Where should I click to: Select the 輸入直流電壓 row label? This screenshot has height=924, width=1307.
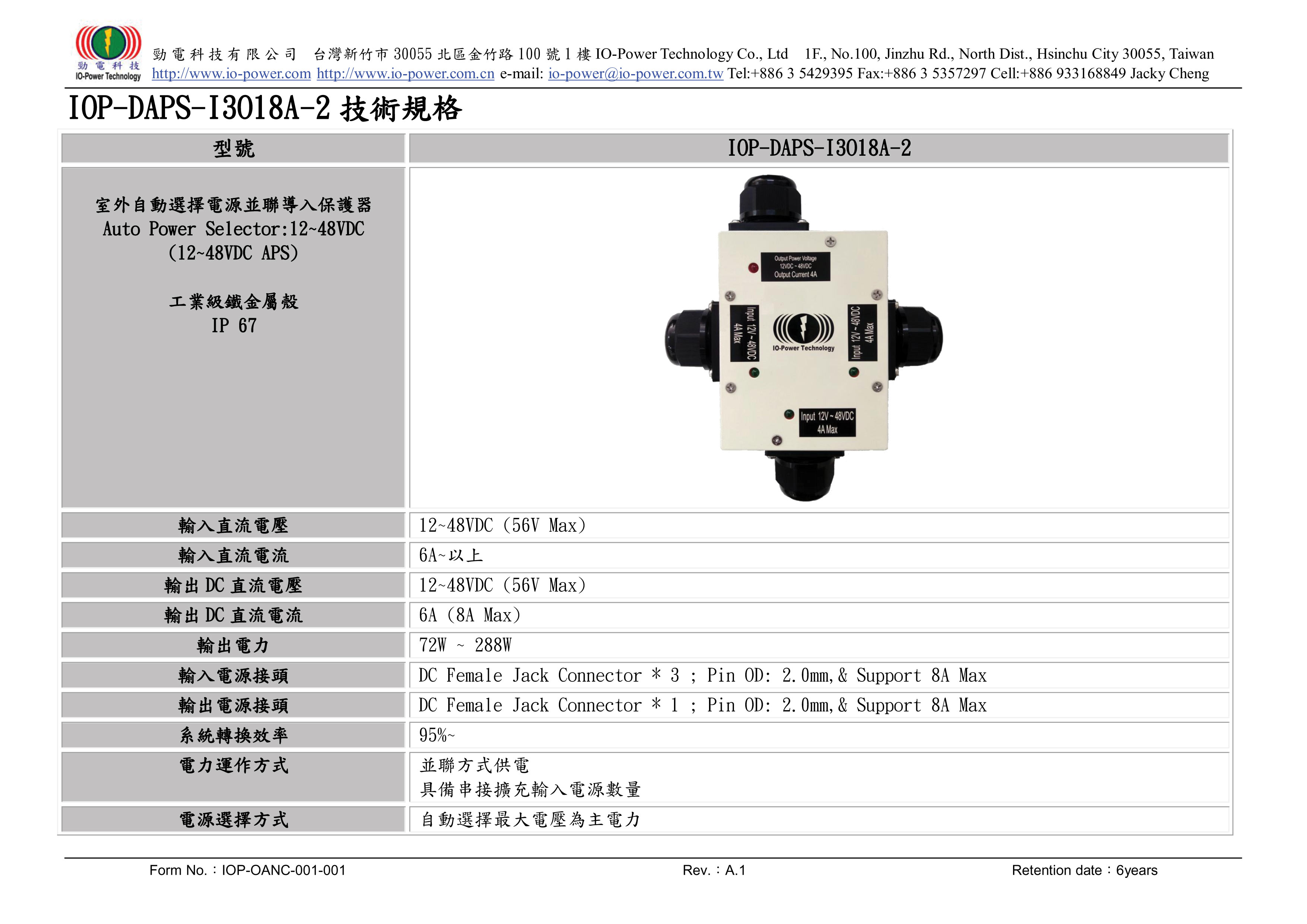tap(233, 525)
